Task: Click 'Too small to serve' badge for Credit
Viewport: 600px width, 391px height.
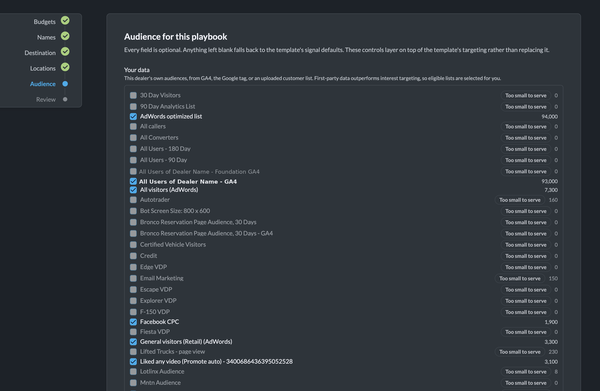Action: [x=526, y=256]
